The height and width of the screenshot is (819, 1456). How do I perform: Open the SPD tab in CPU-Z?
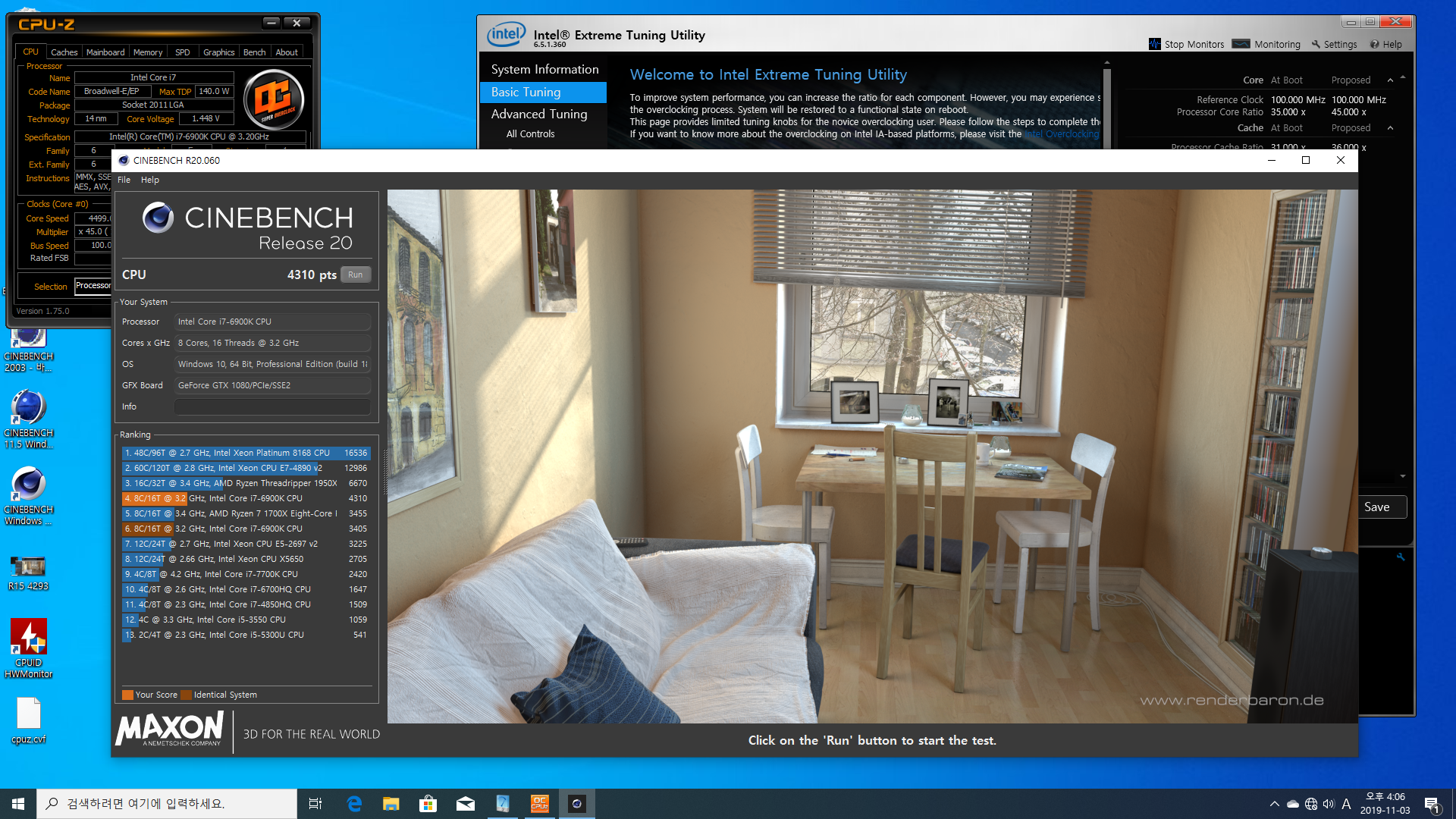point(183,52)
